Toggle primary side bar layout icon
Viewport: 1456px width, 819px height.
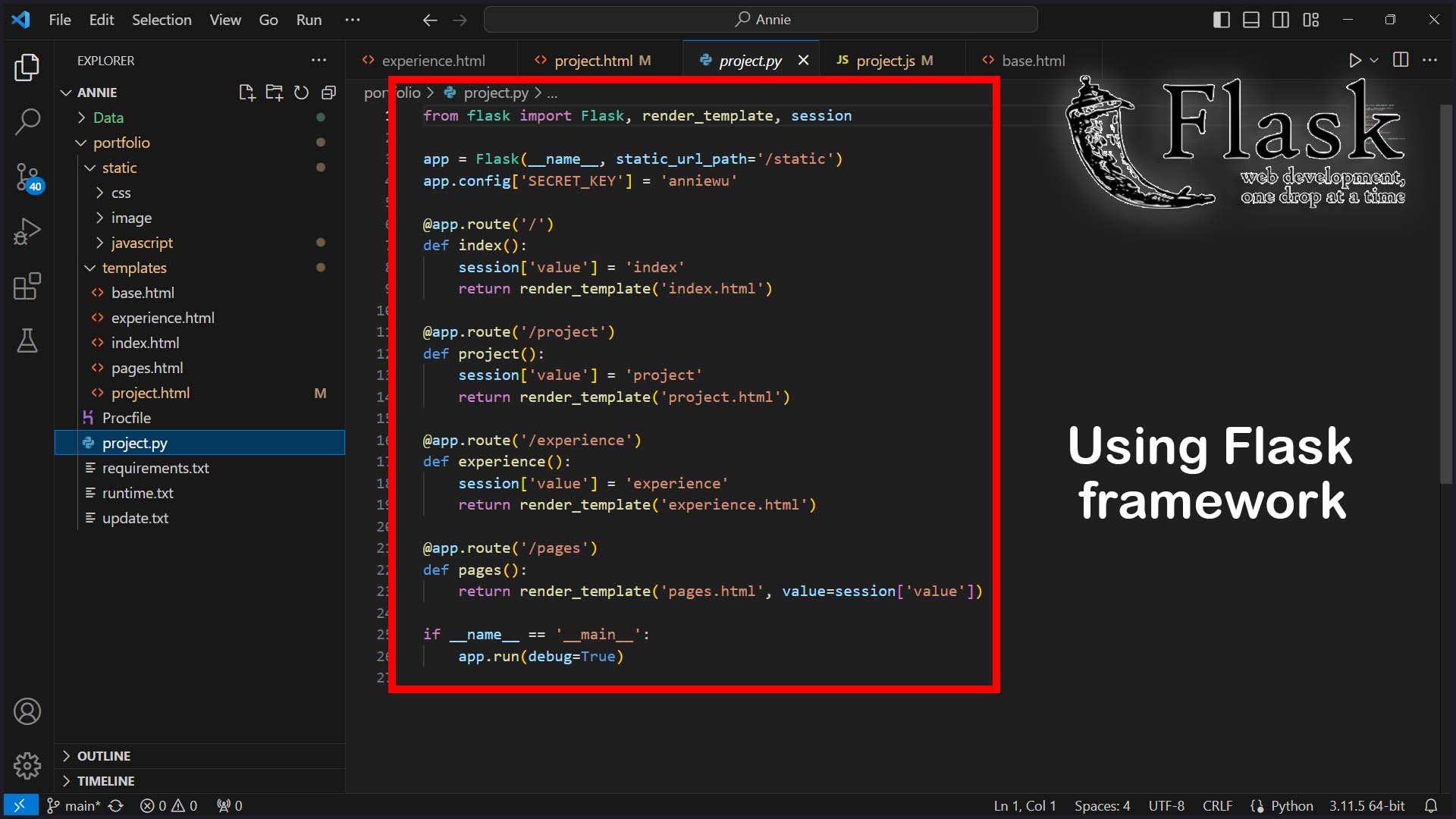point(1221,20)
